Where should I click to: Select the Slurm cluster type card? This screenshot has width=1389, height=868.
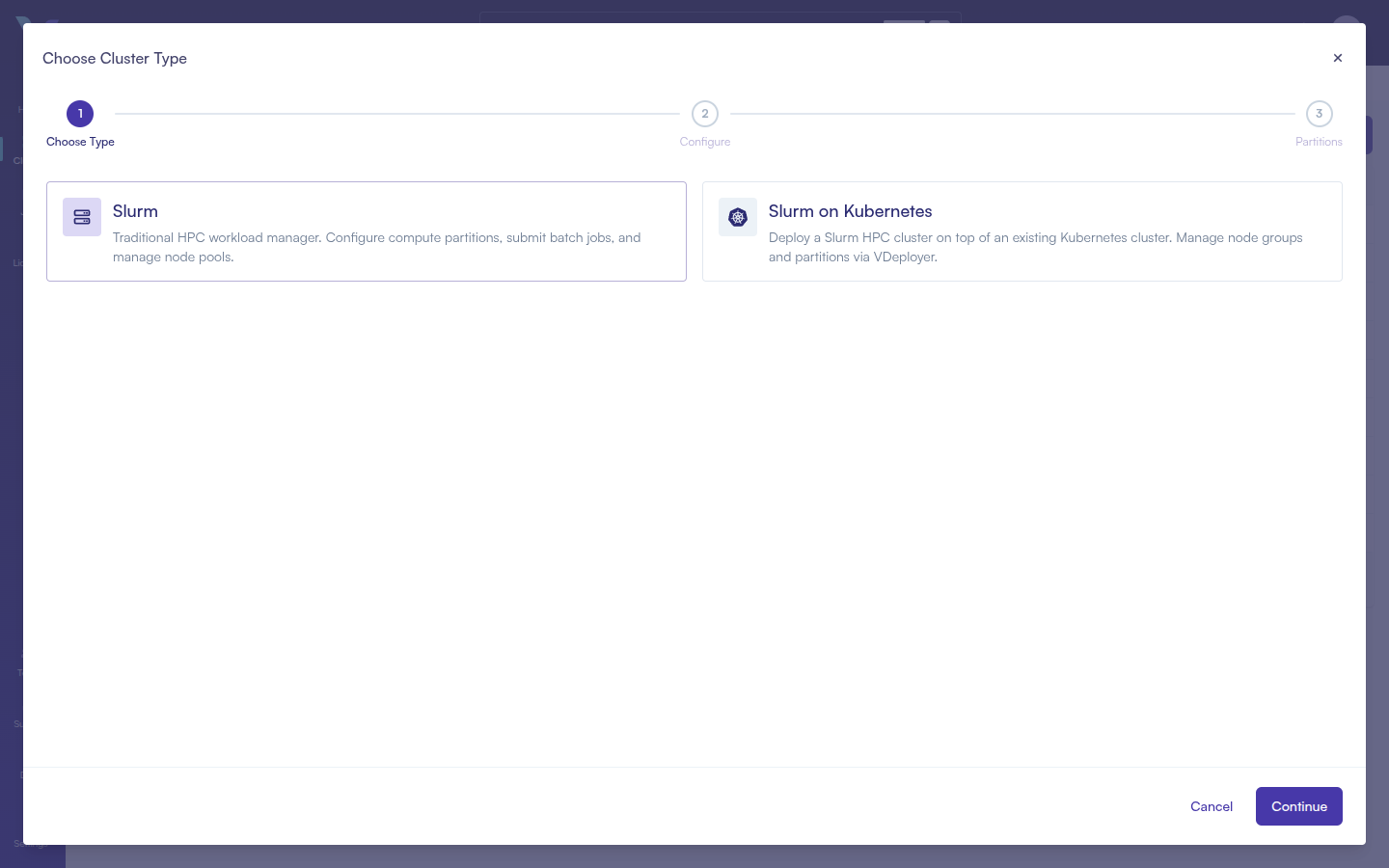[367, 231]
